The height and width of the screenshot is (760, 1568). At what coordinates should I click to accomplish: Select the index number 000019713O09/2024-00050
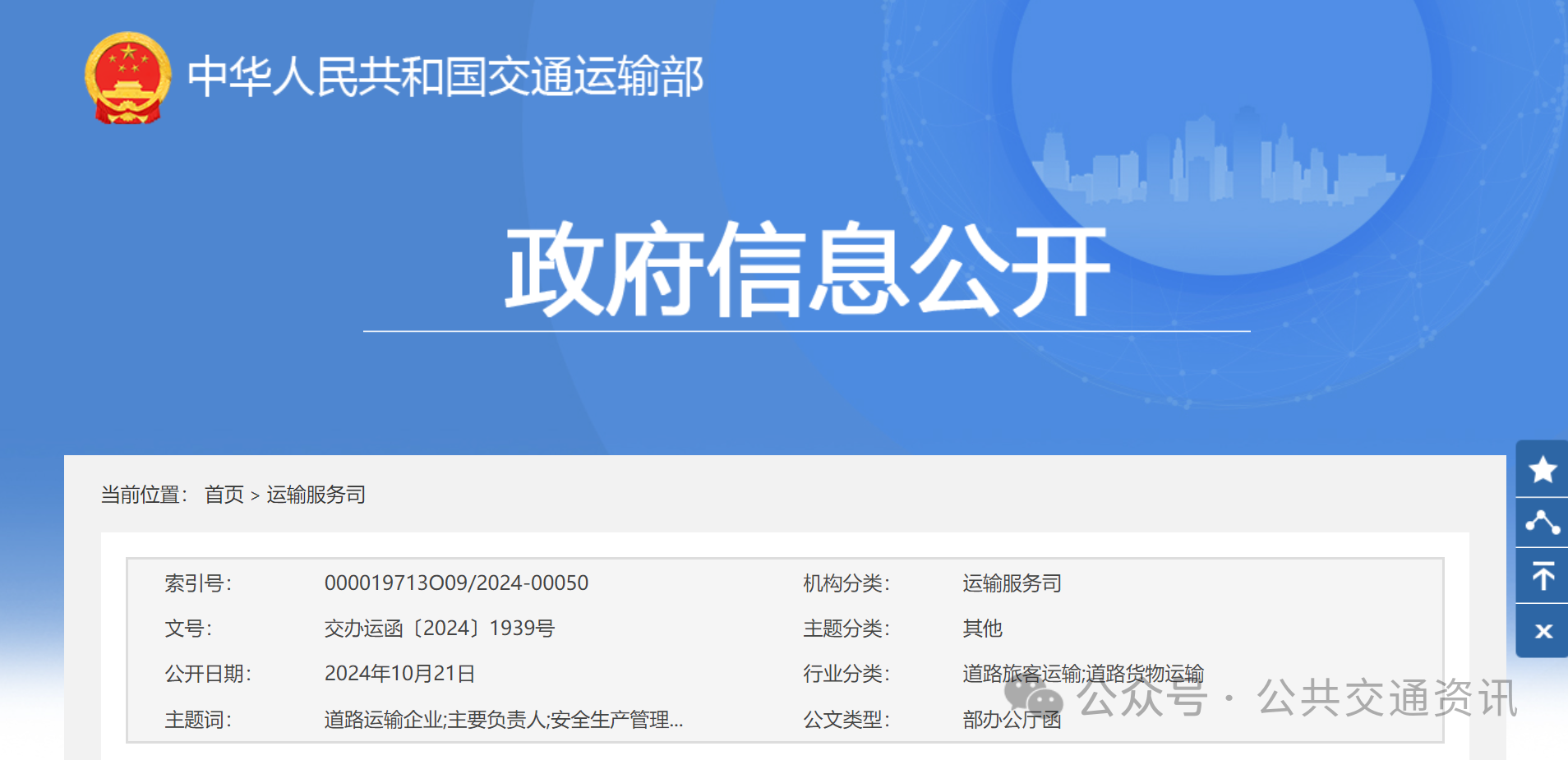[456, 583]
